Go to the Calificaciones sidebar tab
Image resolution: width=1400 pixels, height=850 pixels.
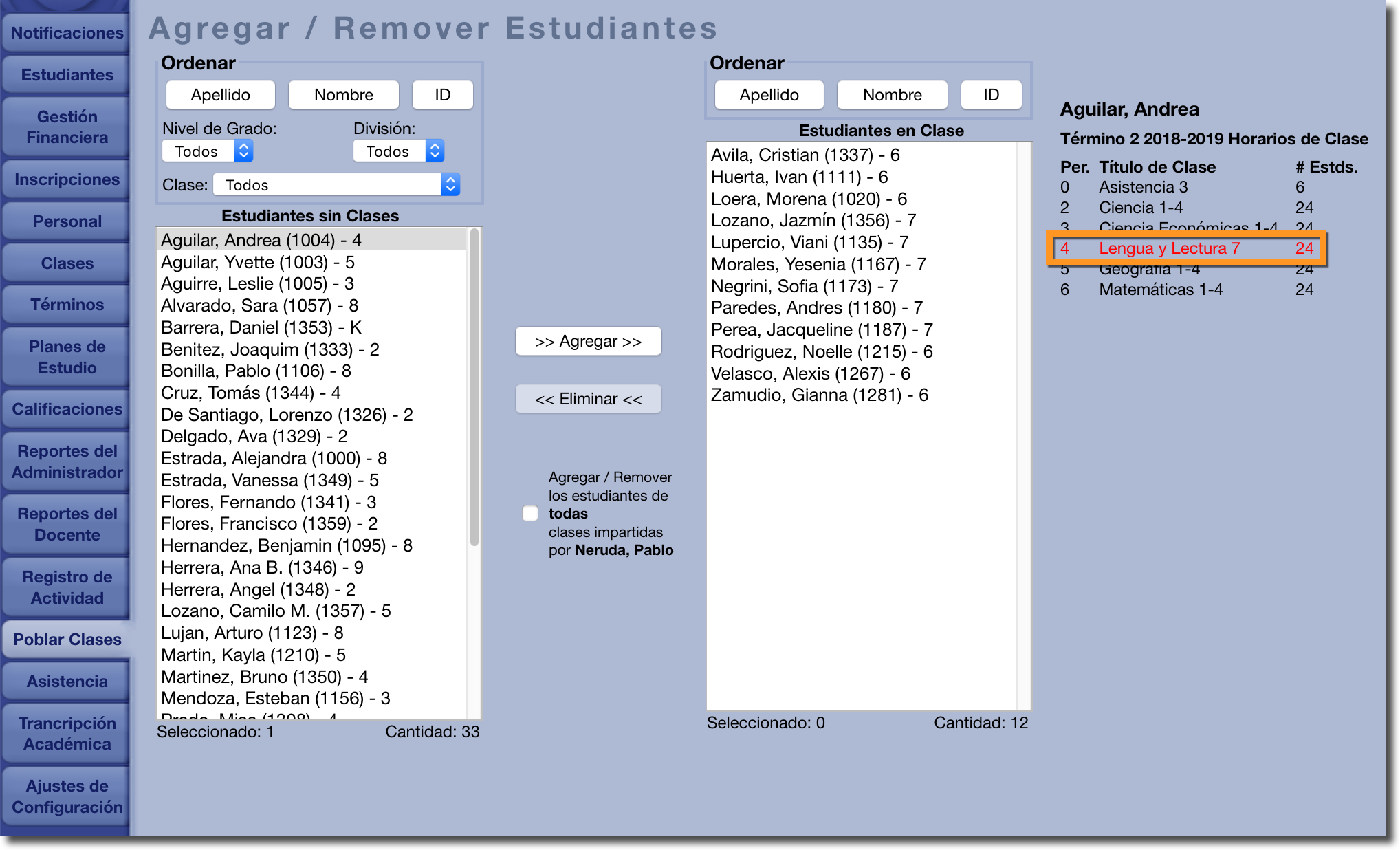[67, 409]
